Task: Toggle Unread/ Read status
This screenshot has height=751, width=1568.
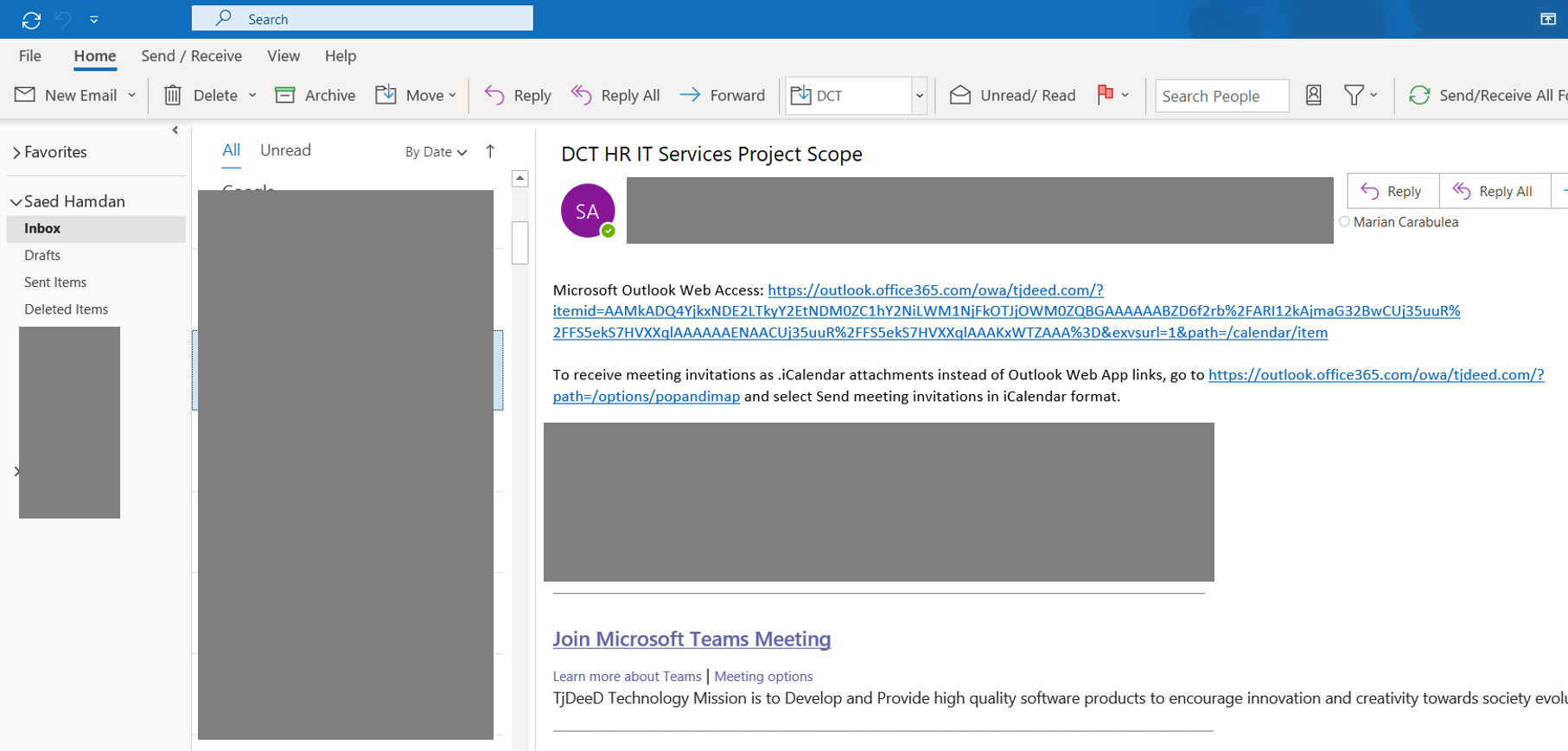Action: [1012, 95]
